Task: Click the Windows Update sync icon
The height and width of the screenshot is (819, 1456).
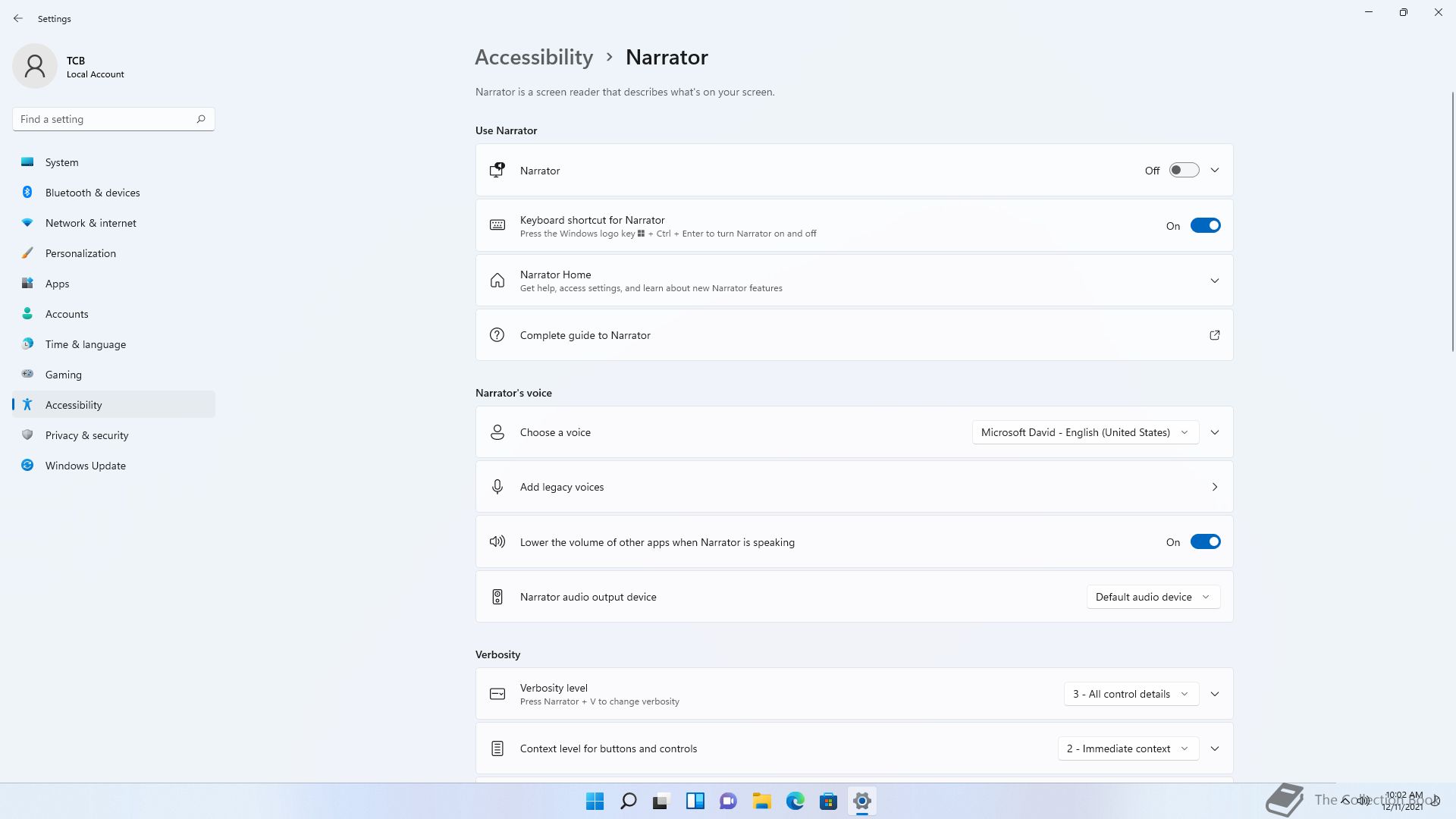Action: (27, 465)
